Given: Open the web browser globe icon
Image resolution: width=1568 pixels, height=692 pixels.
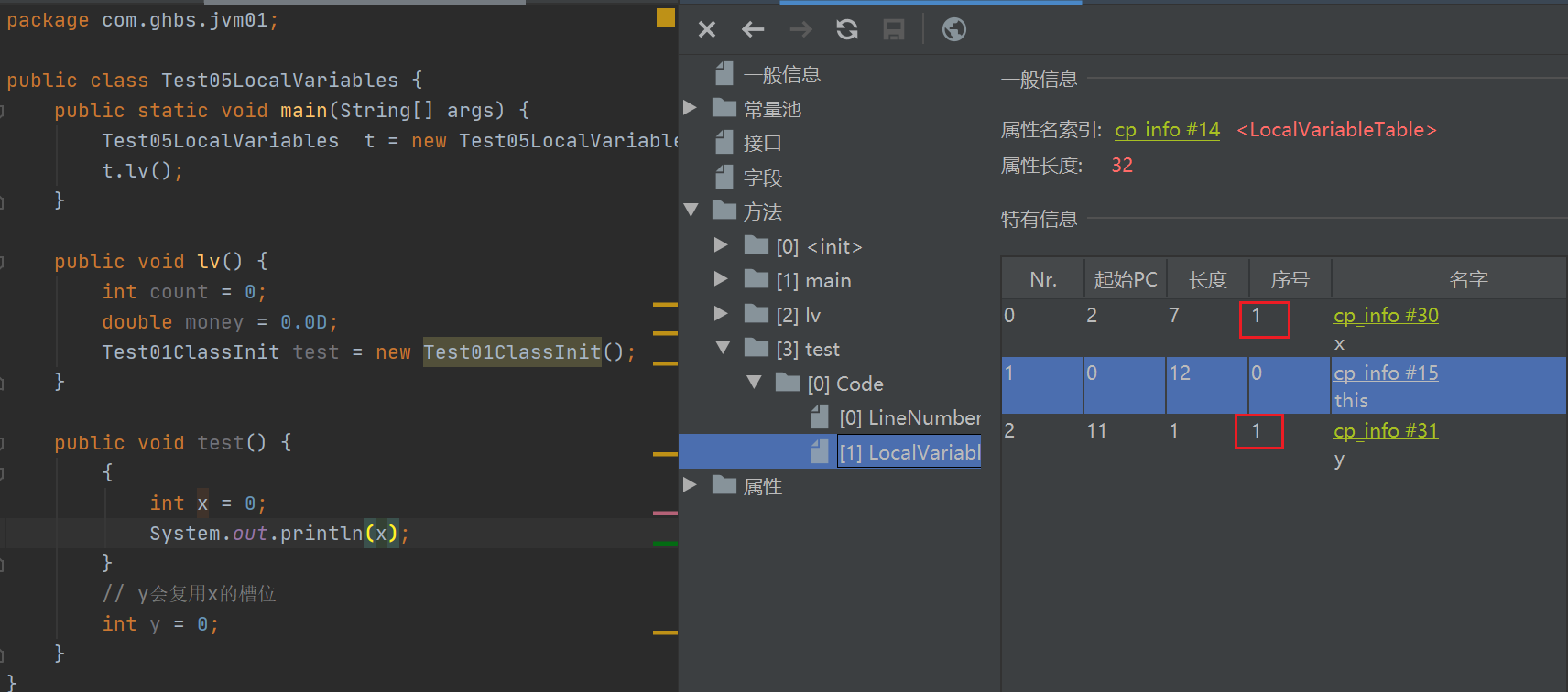Looking at the screenshot, I should 954,29.
